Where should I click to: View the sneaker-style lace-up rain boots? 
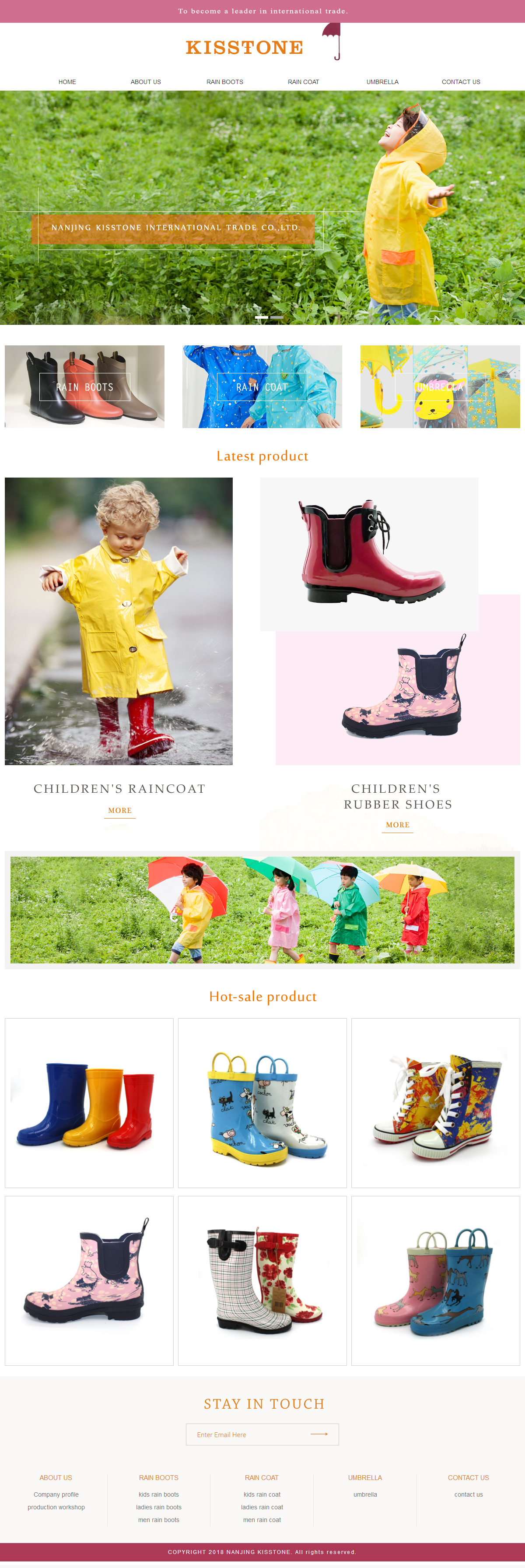tap(436, 1102)
